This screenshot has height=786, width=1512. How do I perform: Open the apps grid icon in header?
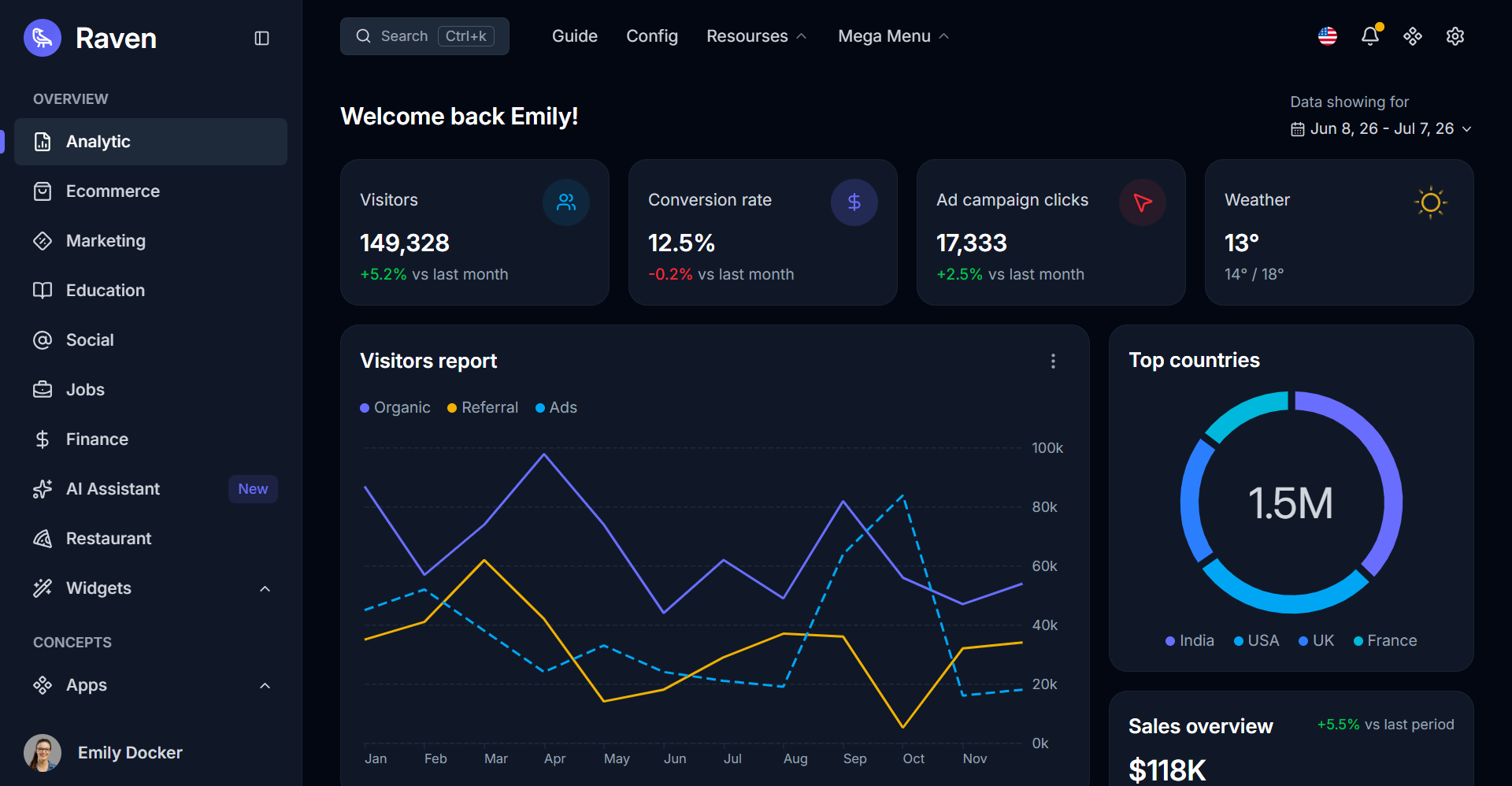pyautogui.click(x=1413, y=36)
